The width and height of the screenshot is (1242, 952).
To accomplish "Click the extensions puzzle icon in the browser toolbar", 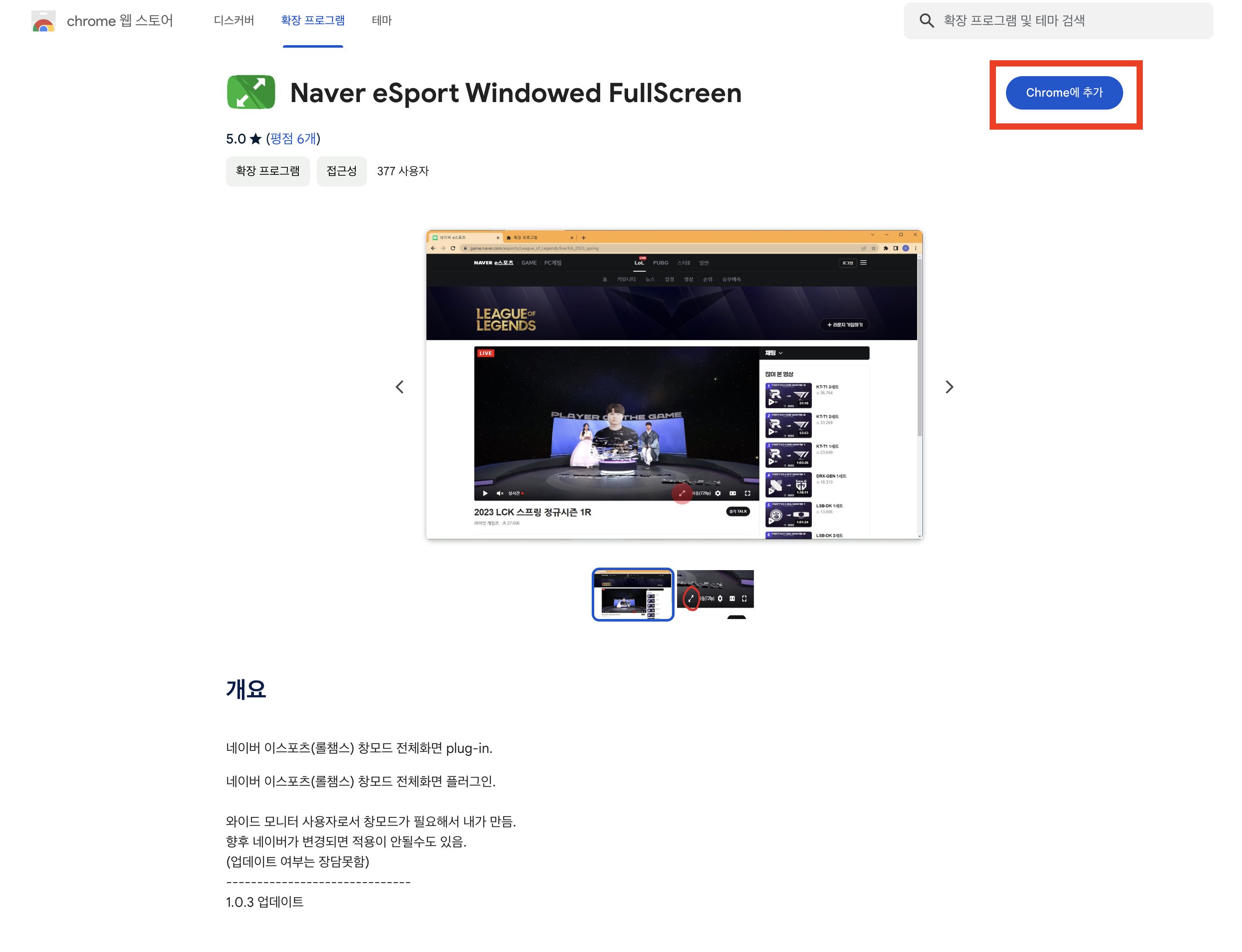I will coord(885,248).
